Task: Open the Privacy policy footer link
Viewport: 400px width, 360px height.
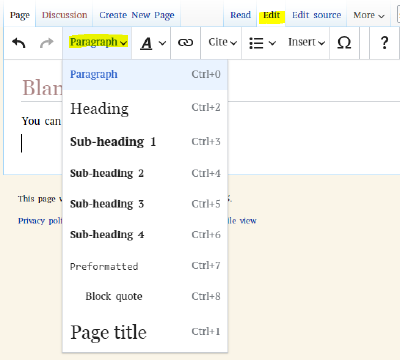Action: coord(40,221)
